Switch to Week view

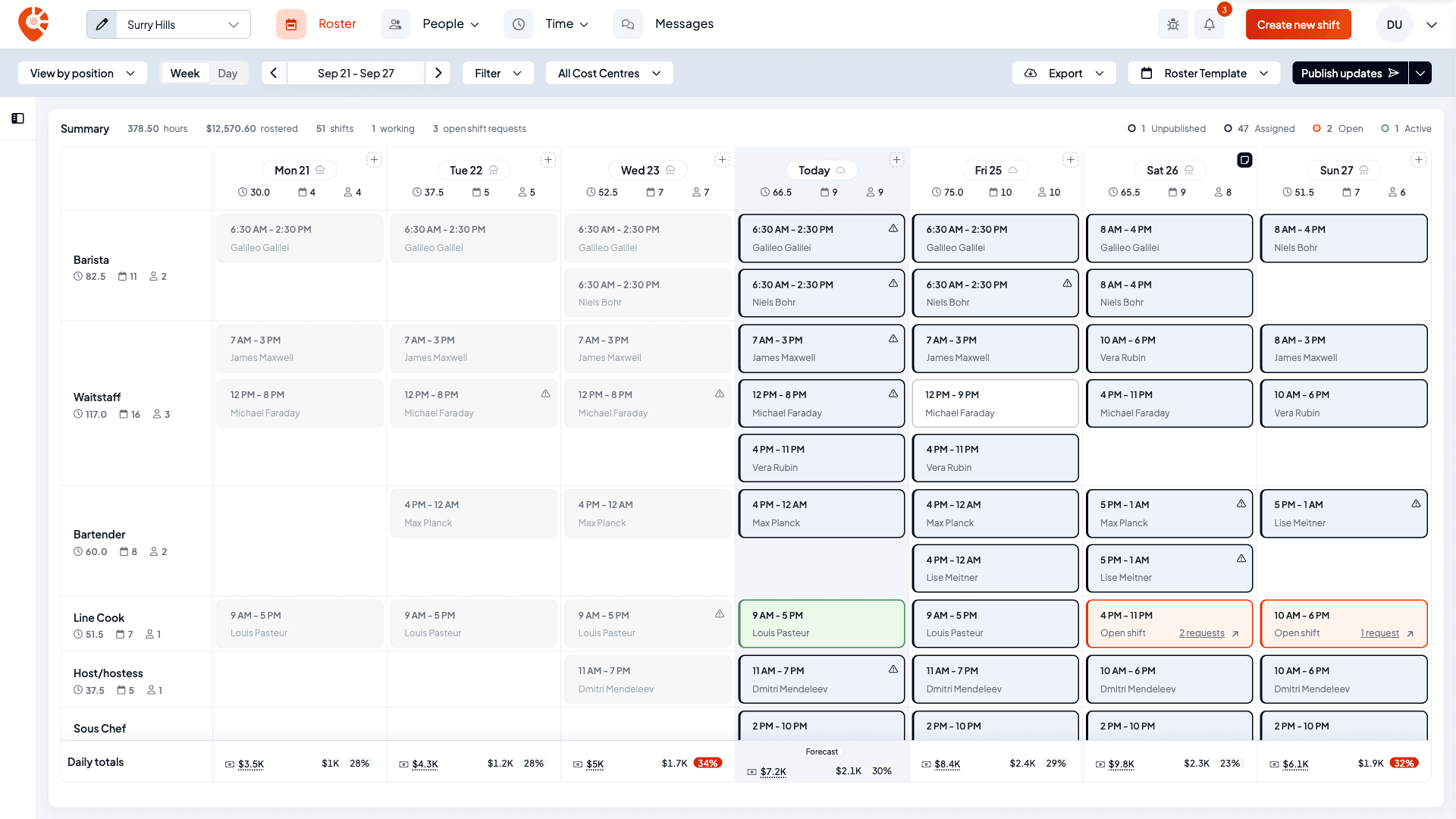tap(185, 73)
